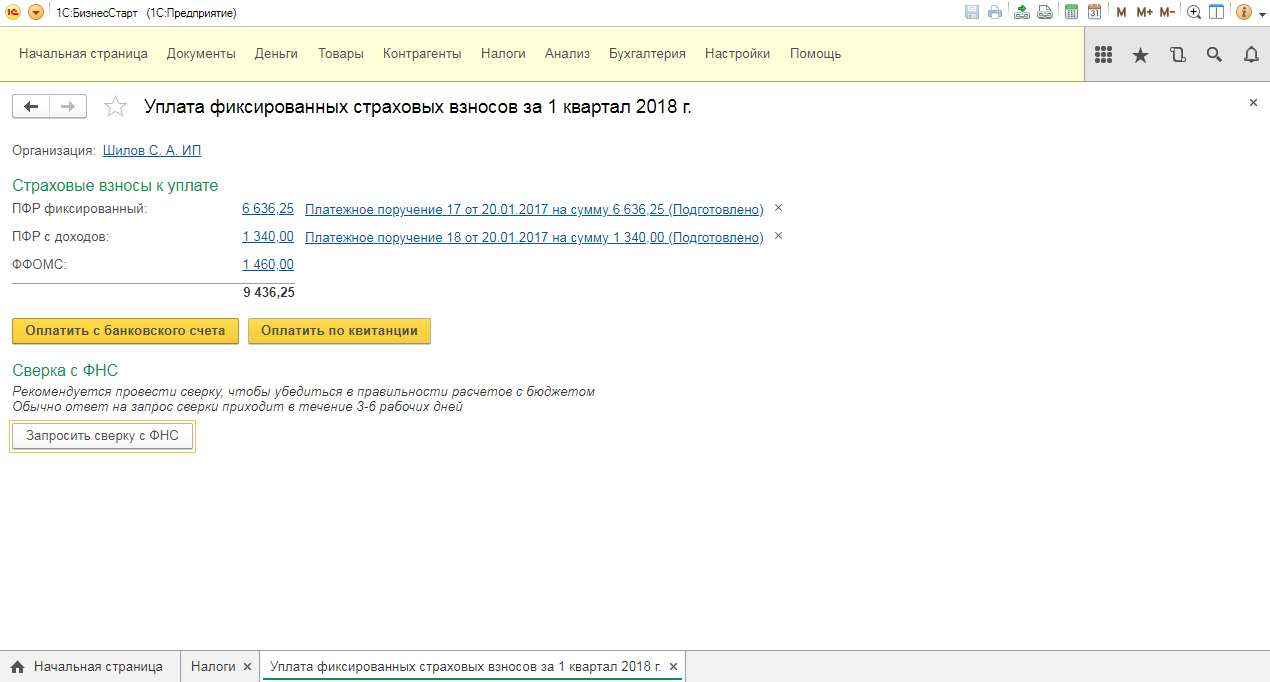1270x682 pixels.
Task: Open favorites star in the tools panel
Action: [x=1140, y=55]
